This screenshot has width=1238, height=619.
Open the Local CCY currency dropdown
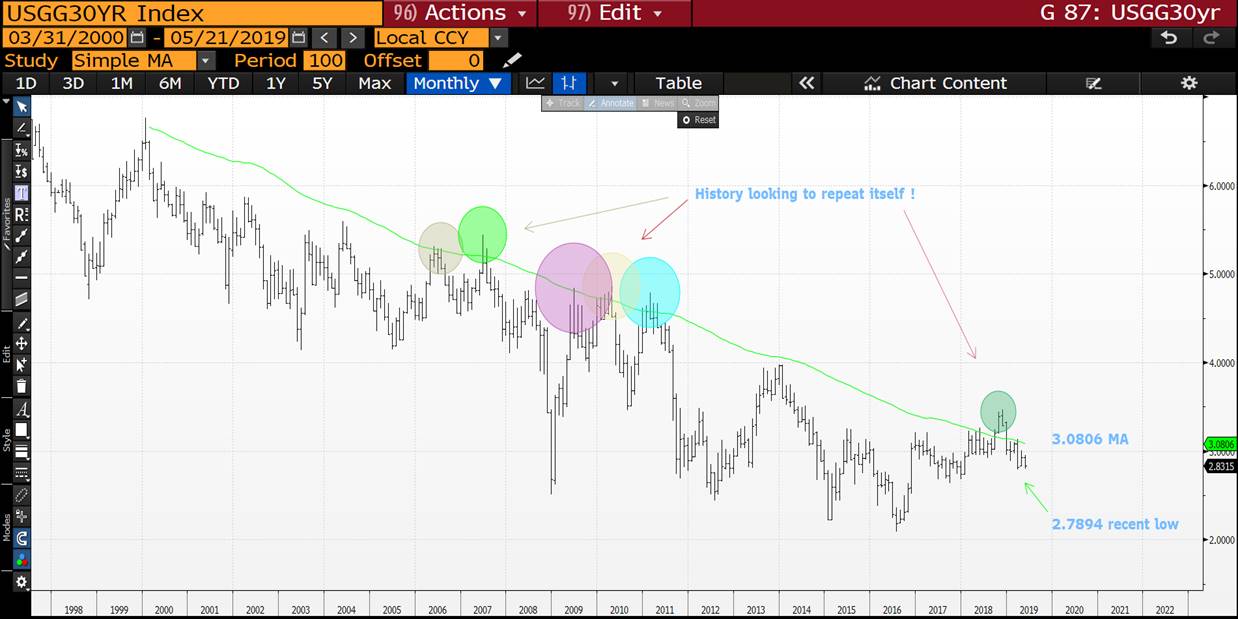[499, 38]
